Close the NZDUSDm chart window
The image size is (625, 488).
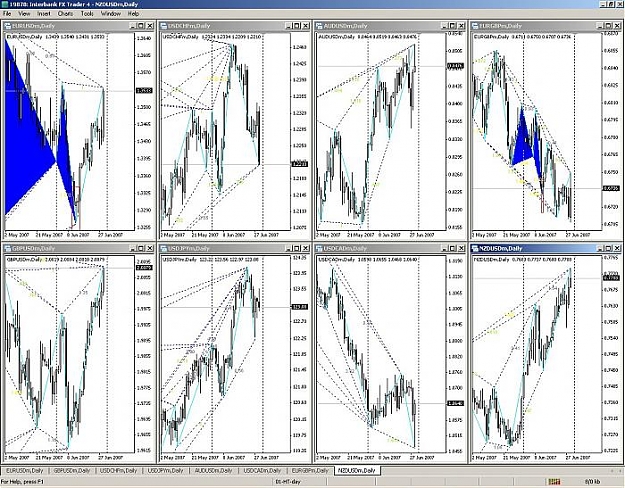[617, 248]
